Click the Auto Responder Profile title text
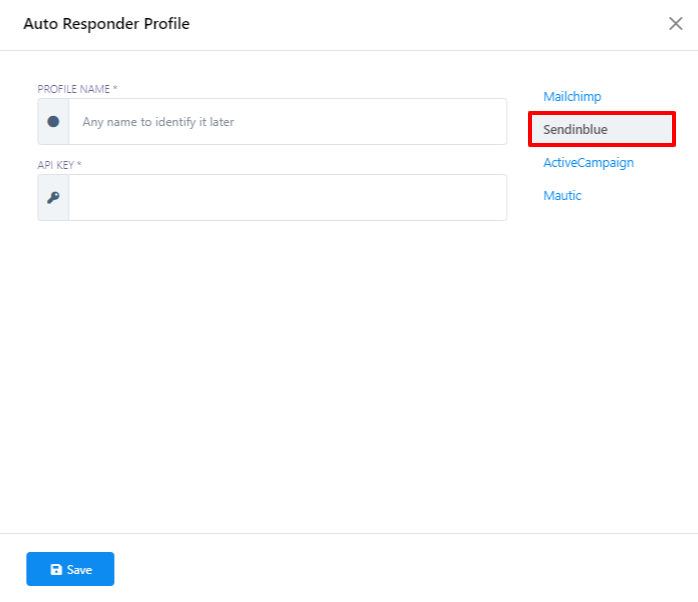Screen dimensions: 698x602 [x=106, y=24]
